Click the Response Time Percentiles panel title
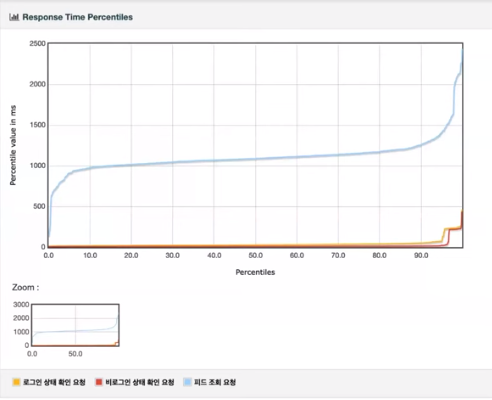Screen dimensions: 492x400 [77, 17]
